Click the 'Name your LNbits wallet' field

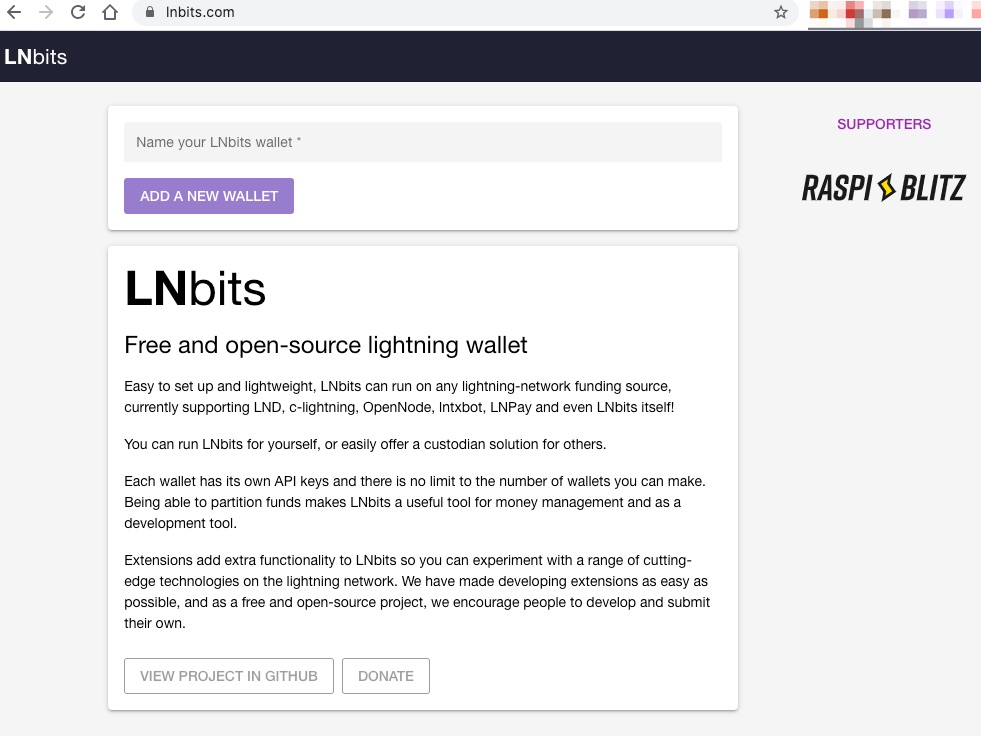[x=422, y=142]
